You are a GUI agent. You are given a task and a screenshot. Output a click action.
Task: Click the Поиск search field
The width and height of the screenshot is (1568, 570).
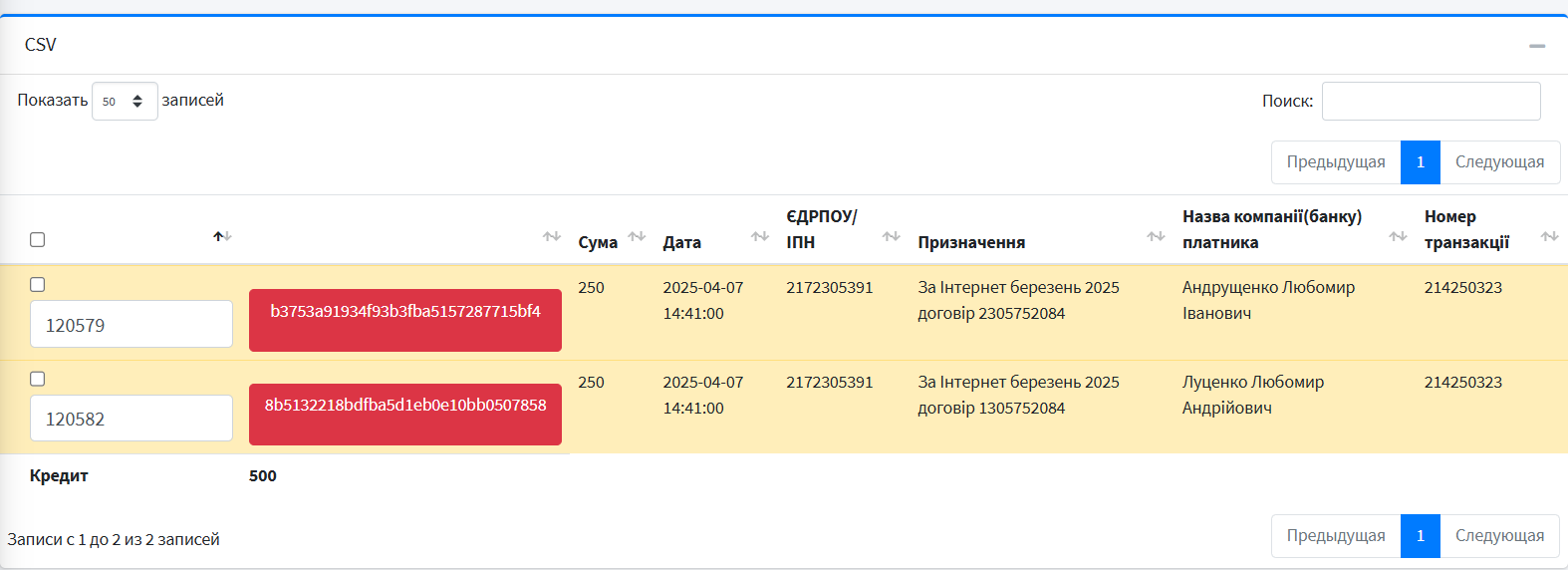click(x=1432, y=101)
